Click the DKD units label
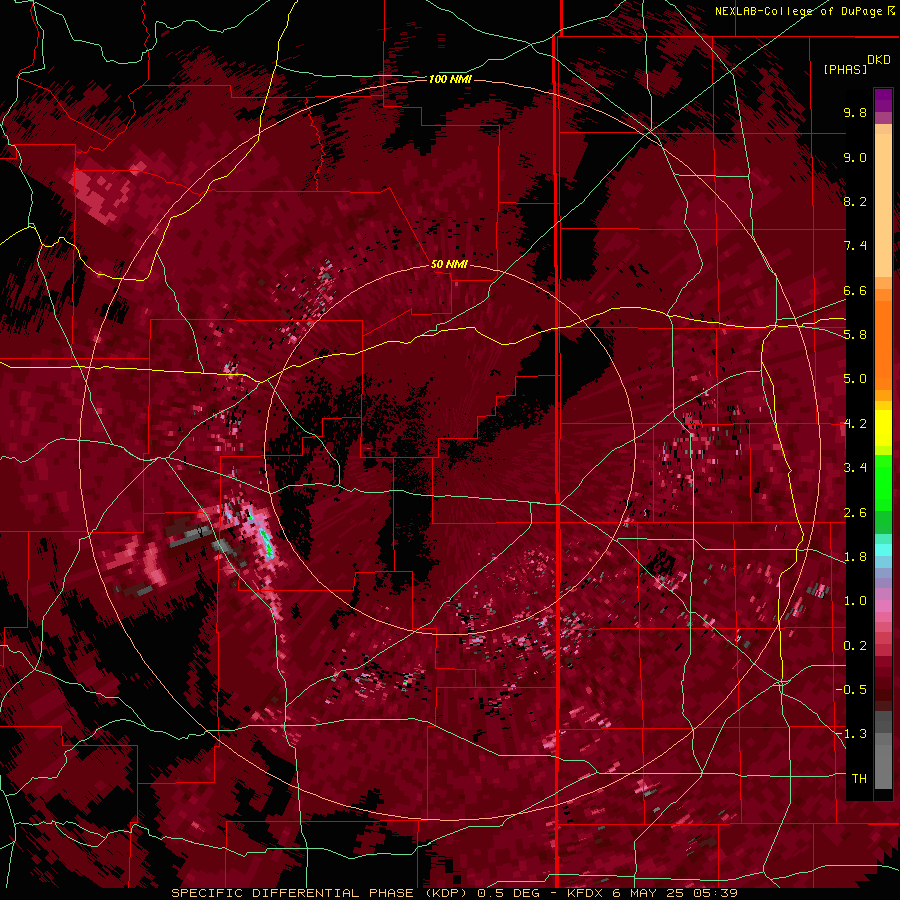This screenshot has width=900, height=900. pos(879,60)
